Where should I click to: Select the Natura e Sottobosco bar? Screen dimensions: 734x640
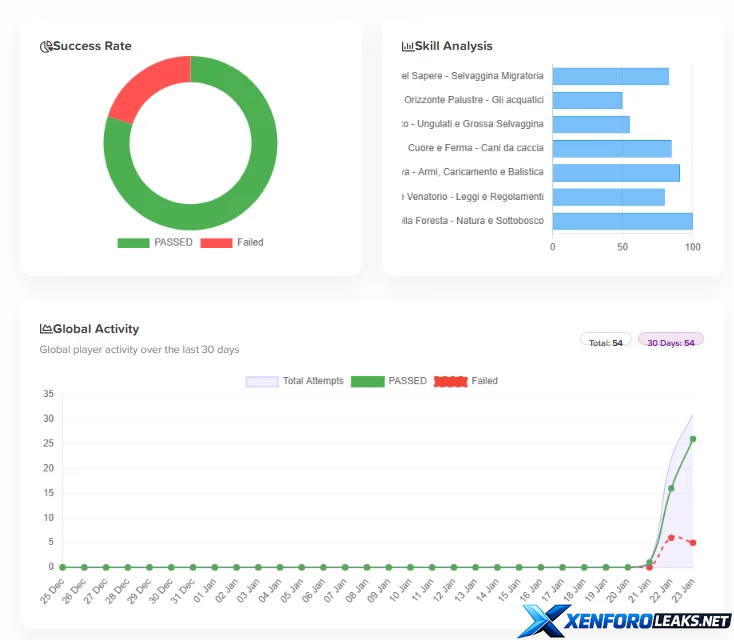click(x=622, y=221)
